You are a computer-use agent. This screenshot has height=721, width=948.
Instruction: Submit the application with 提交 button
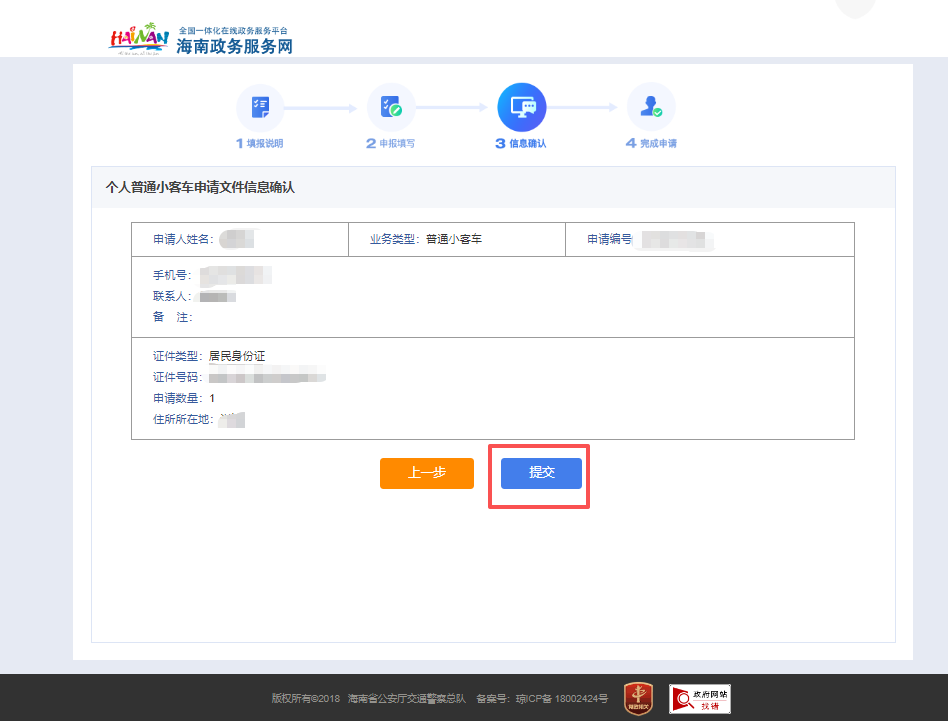(540, 473)
